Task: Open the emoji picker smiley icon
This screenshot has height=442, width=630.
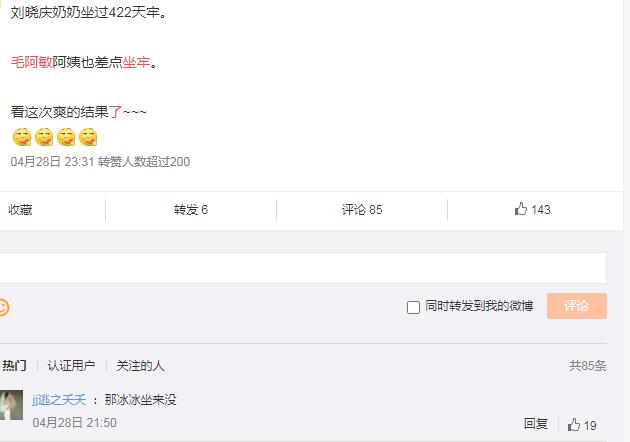Action: [x=3, y=307]
